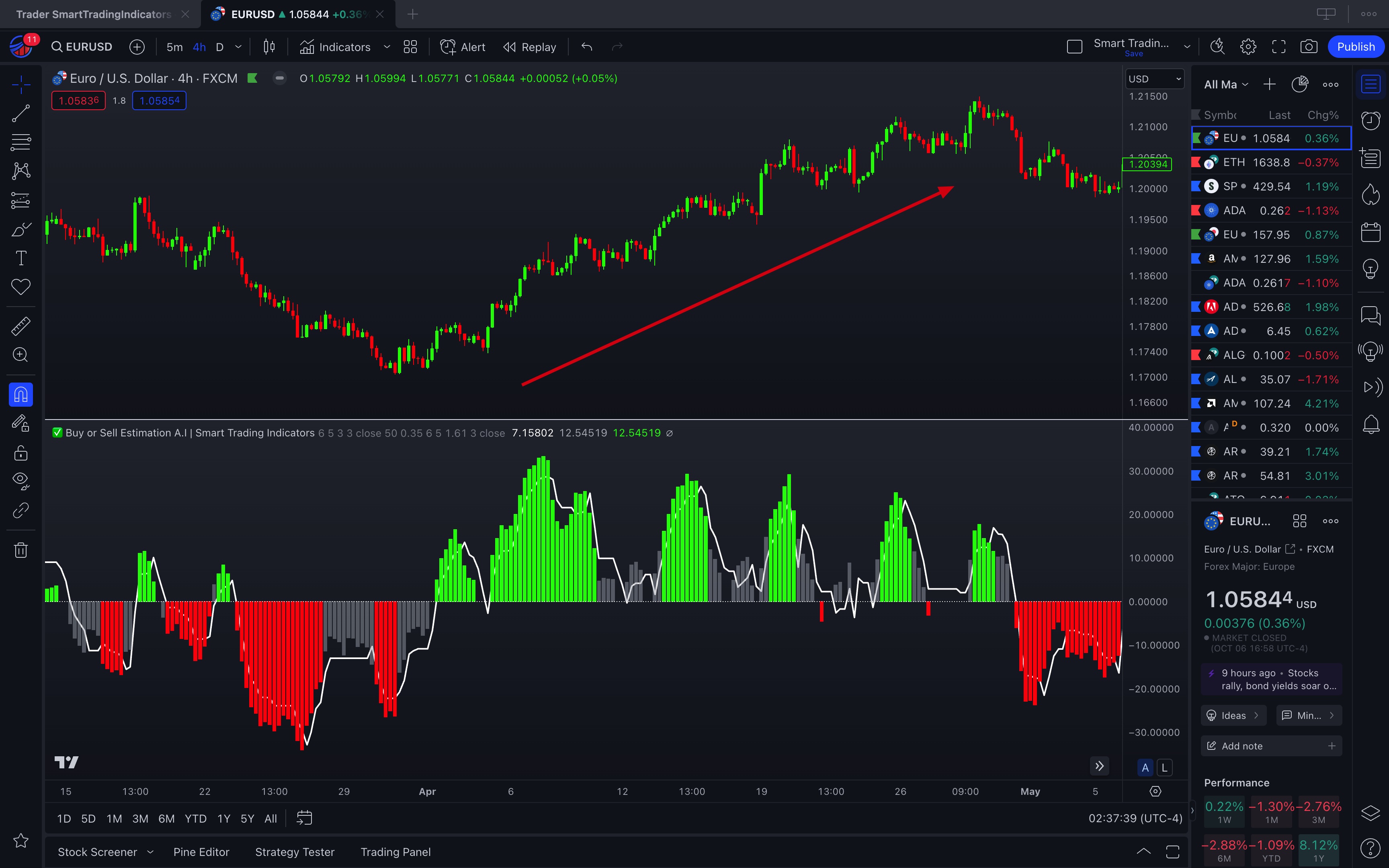Toggle magnet mode in drawing toolbar
Image resolution: width=1389 pixels, height=868 pixels.
[20, 395]
